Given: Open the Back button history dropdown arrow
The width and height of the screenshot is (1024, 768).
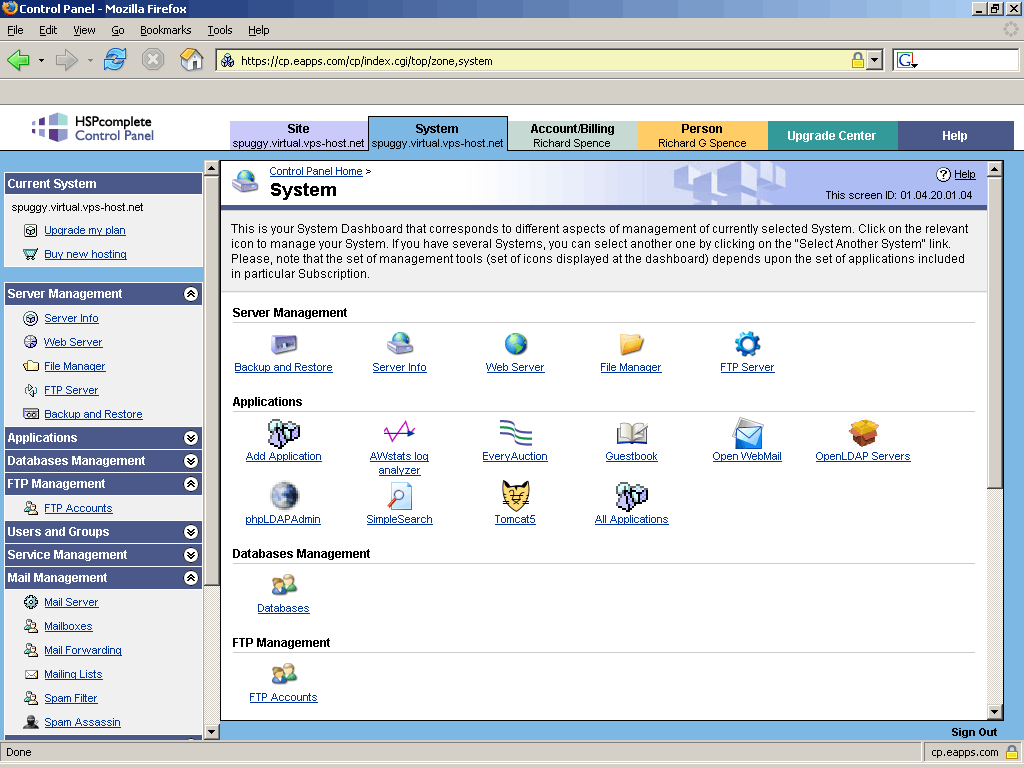Looking at the screenshot, I should [x=41, y=61].
